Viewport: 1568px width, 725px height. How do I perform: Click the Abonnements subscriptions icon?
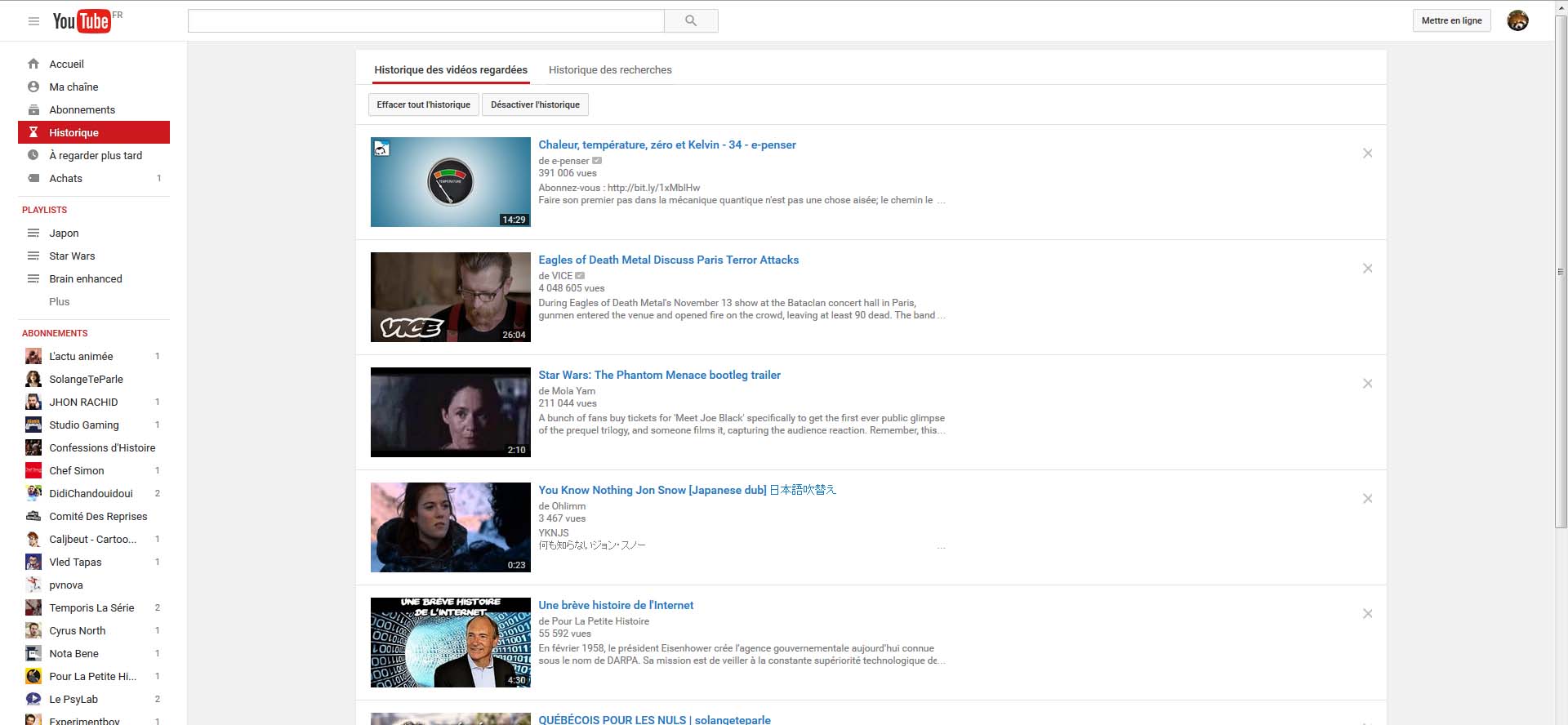coord(33,109)
